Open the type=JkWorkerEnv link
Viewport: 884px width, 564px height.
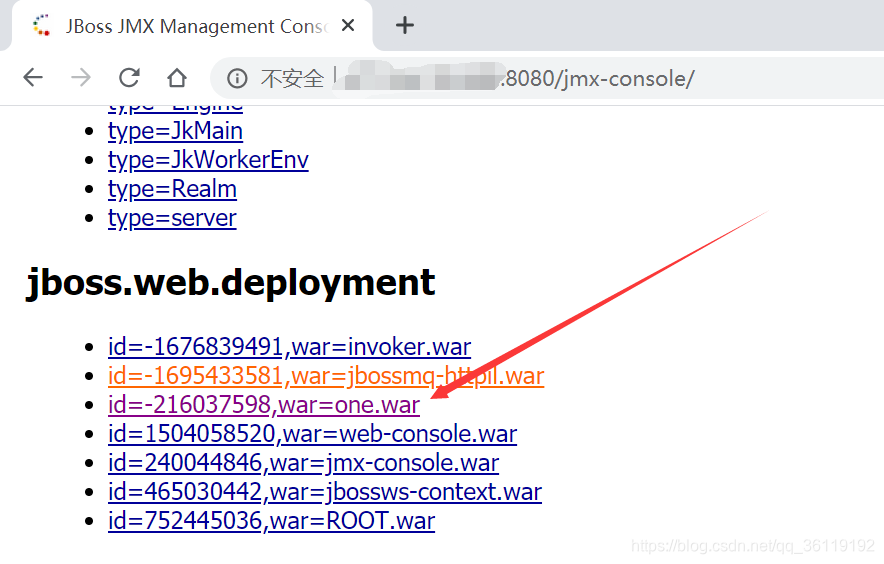point(208,160)
